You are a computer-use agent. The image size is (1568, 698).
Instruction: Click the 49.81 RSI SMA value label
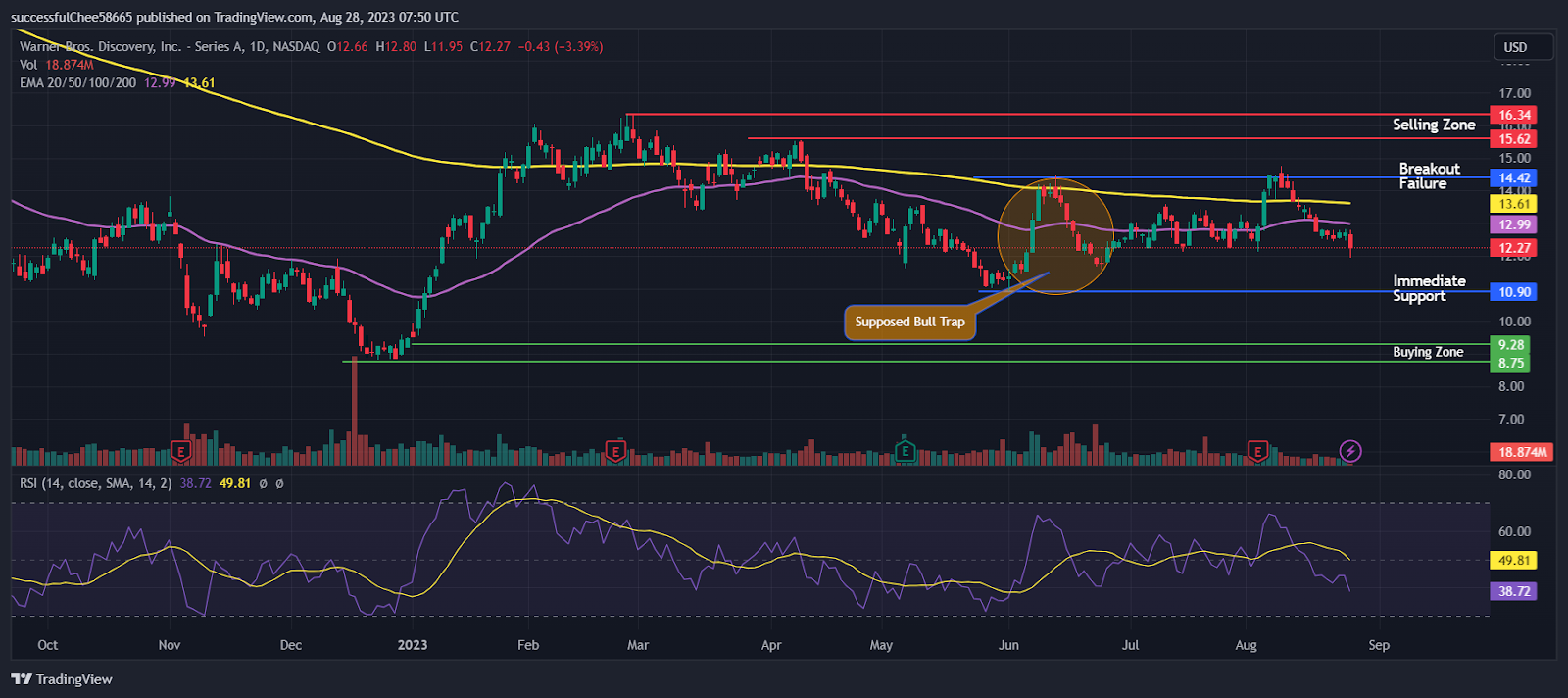[x=1514, y=561]
